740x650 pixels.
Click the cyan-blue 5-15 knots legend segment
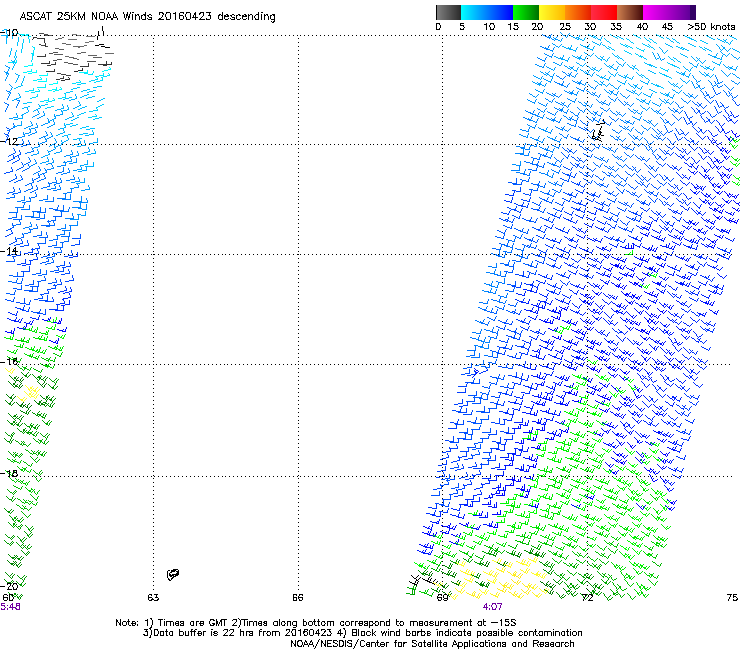click(487, 12)
